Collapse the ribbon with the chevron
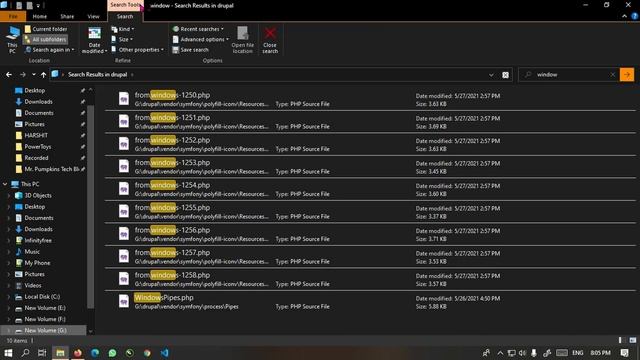Screen dimensions: 640x360 coord(624,16)
